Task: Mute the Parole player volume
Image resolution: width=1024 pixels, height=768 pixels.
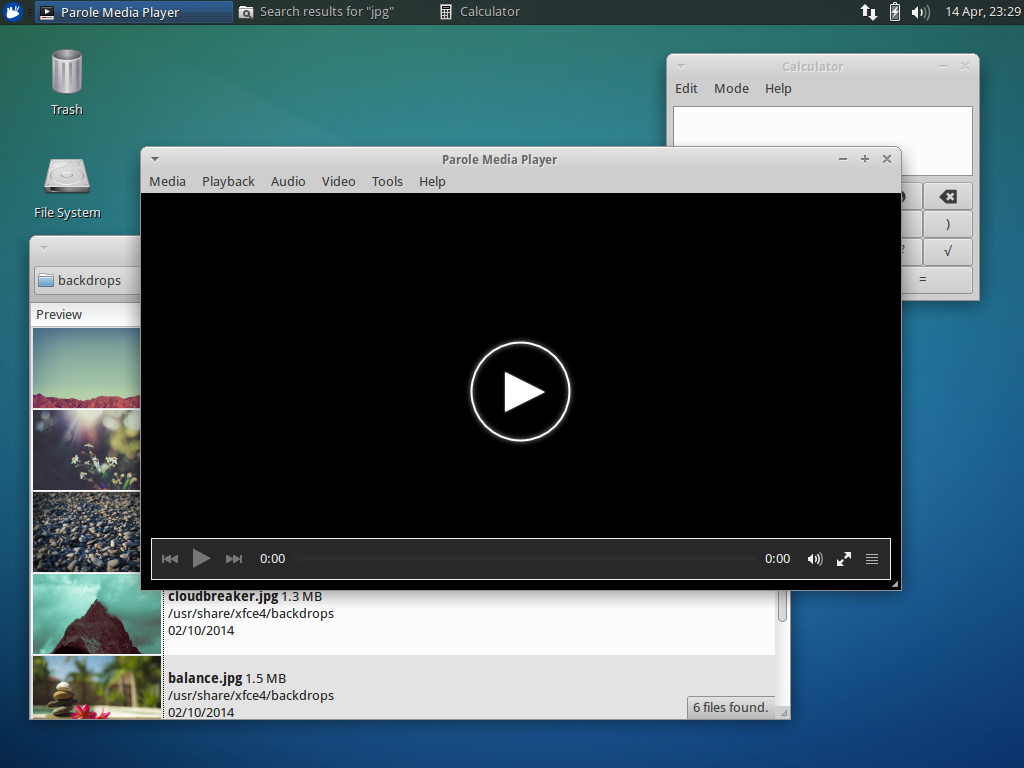Action: click(815, 559)
